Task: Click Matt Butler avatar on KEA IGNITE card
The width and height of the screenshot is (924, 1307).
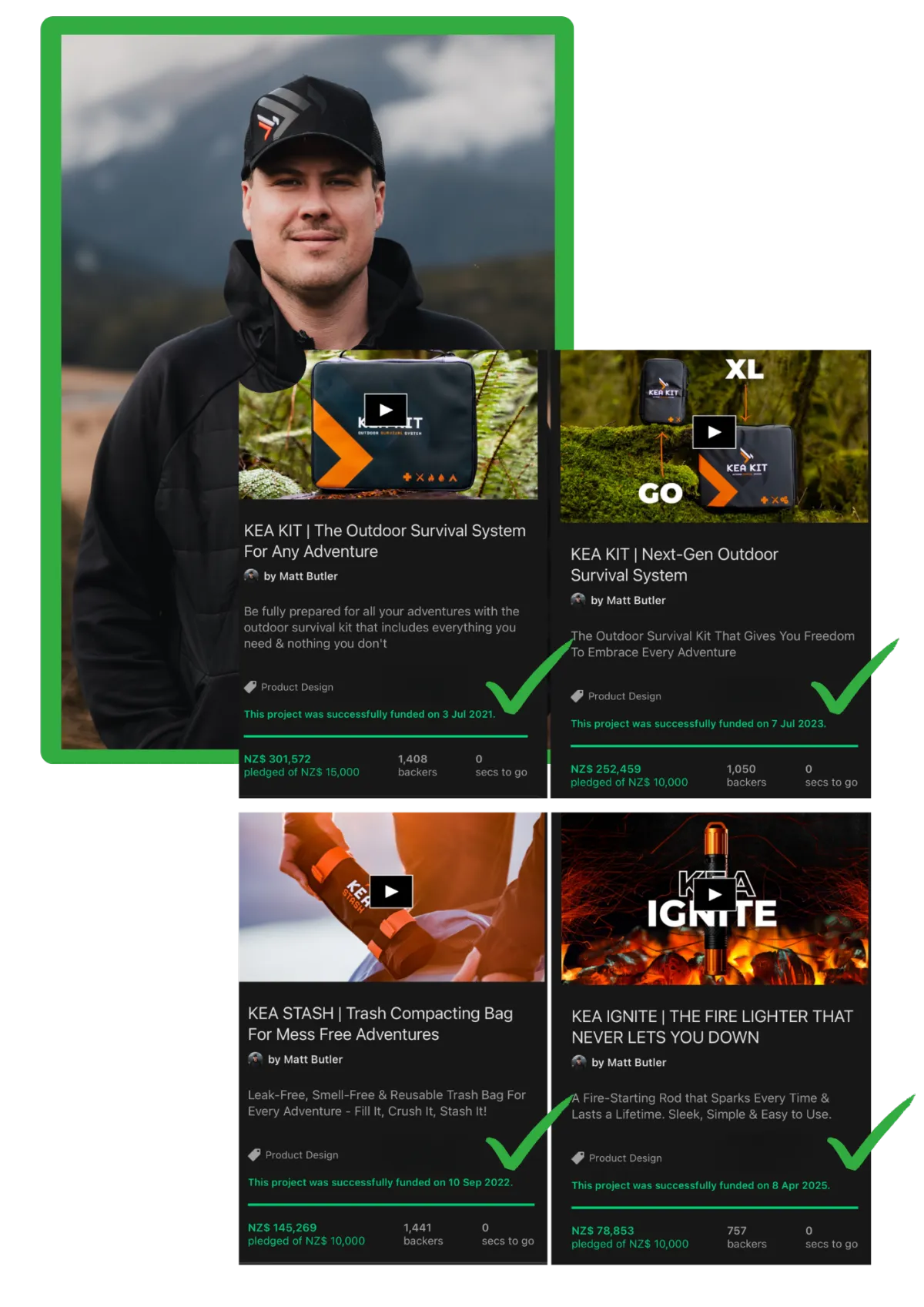Action: (578, 1062)
